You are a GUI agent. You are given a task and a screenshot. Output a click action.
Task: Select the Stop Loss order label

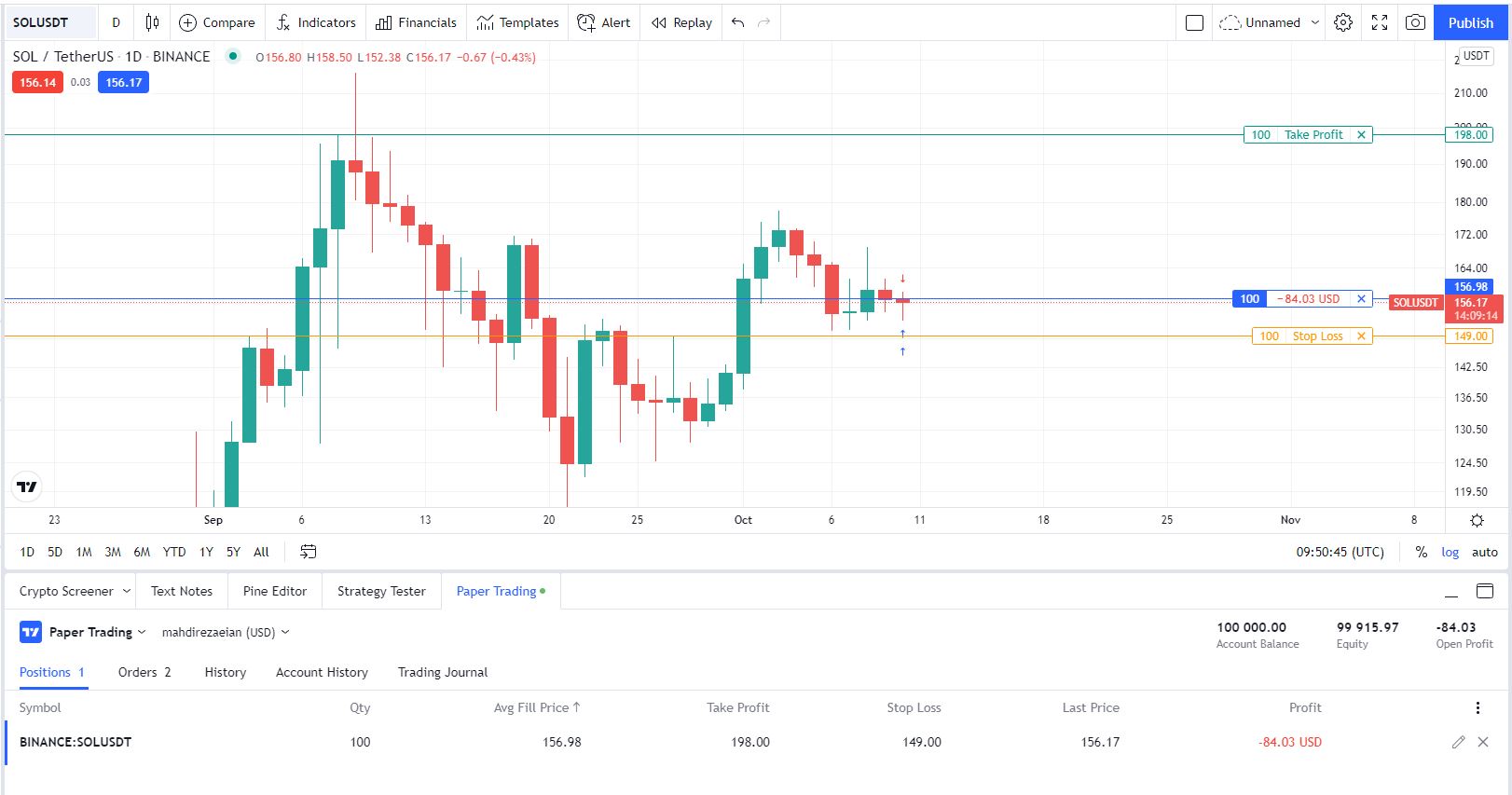(1317, 336)
